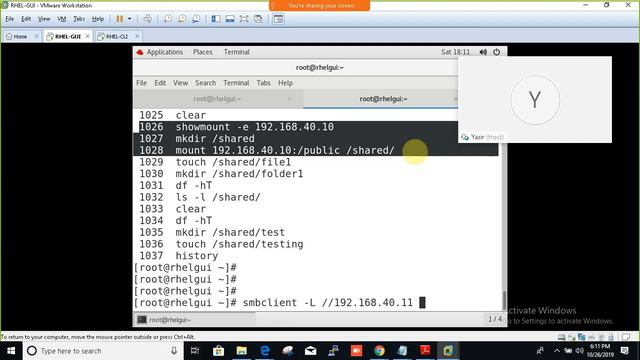
Task: Open the GNOME Places menu
Action: click(203, 52)
